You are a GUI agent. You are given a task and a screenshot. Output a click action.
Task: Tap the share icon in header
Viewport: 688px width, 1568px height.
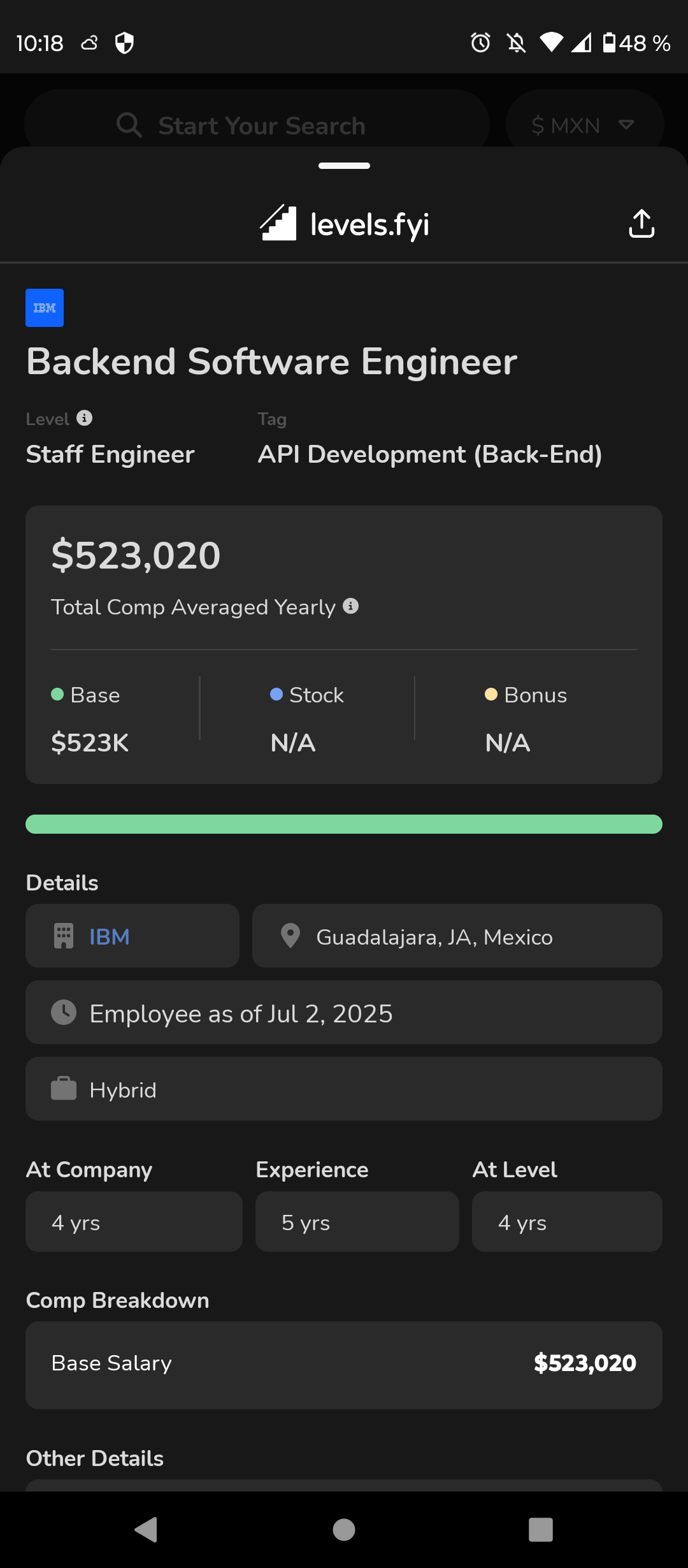tap(641, 224)
